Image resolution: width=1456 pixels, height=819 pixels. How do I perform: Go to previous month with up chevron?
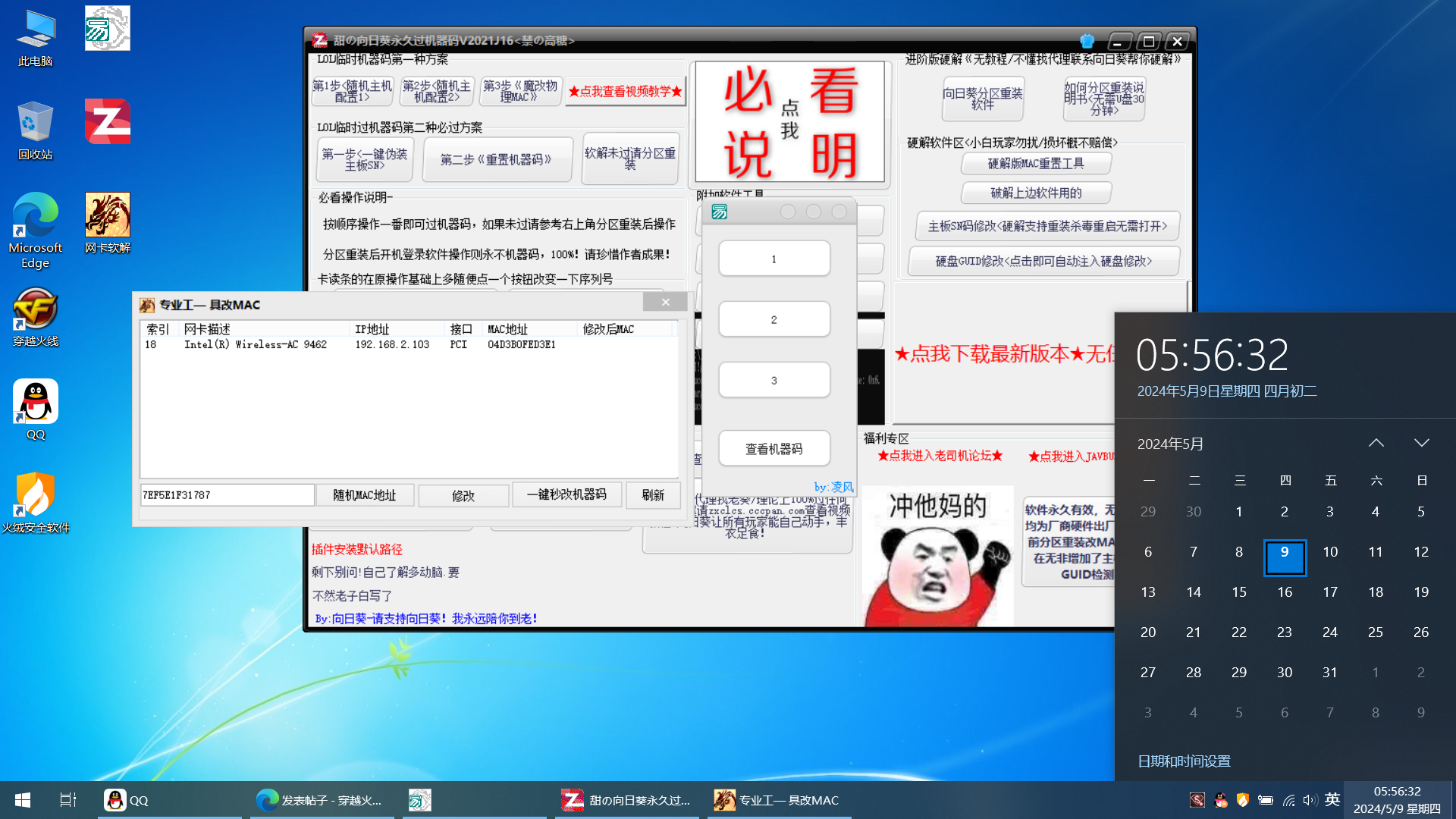[1376, 443]
